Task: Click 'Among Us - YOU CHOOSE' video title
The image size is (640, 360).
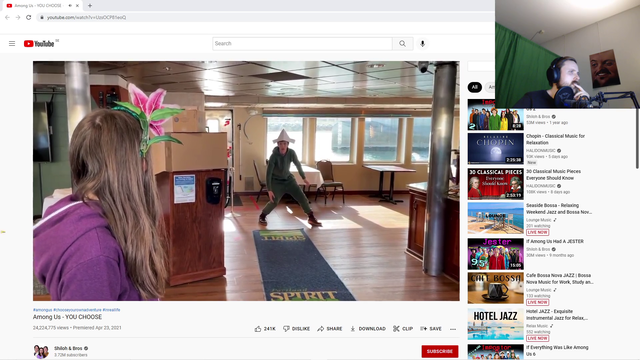Action: tap(67, 317)
